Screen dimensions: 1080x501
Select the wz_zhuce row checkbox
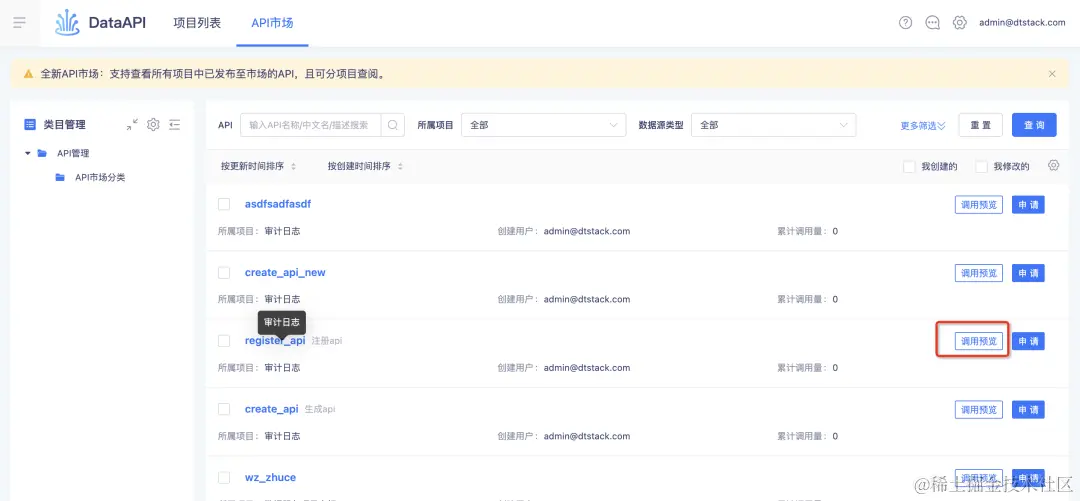pos(224,477)
